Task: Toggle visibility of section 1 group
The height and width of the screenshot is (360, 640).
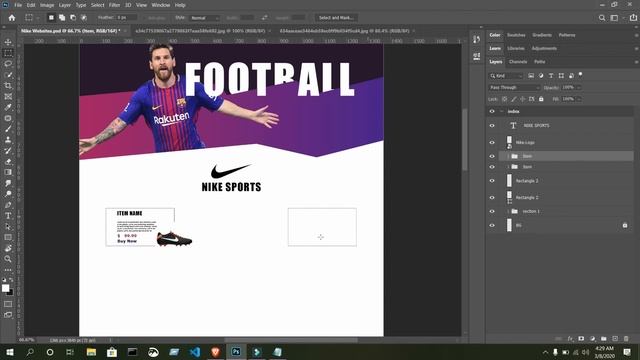Action: point(492,211)
